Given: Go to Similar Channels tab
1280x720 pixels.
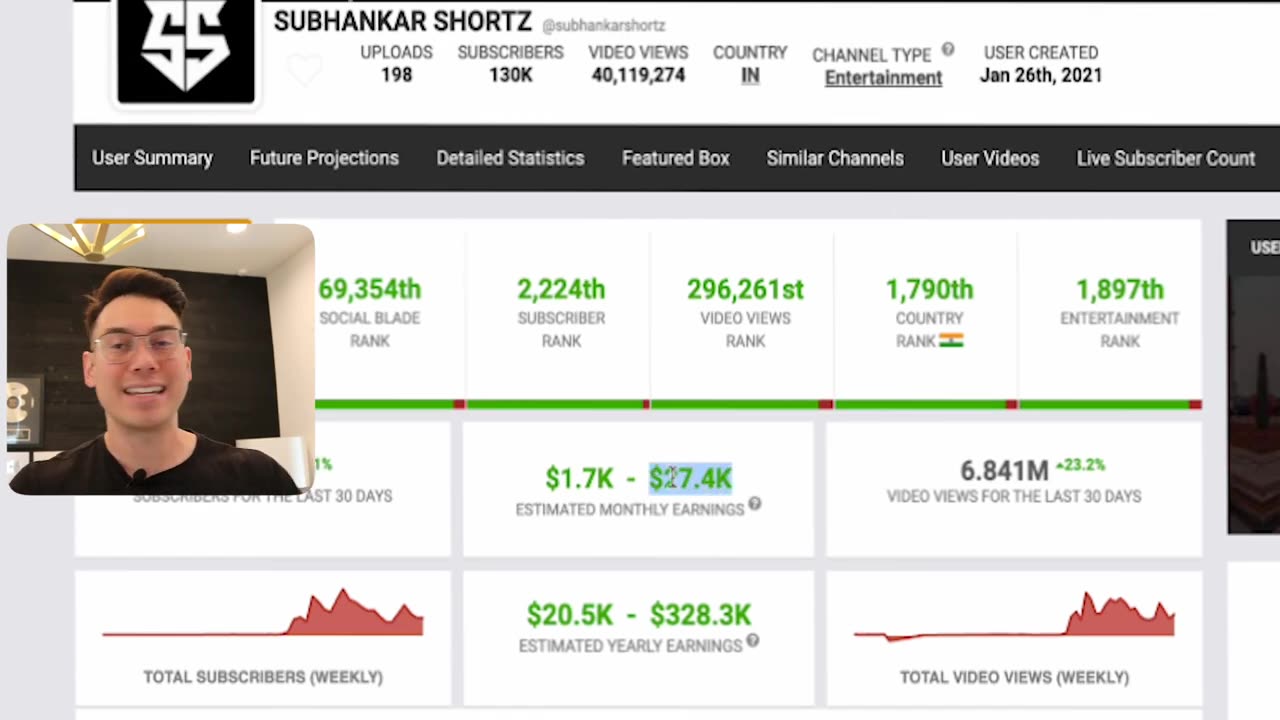Looking at the screenshot, I should coord(835,158).
